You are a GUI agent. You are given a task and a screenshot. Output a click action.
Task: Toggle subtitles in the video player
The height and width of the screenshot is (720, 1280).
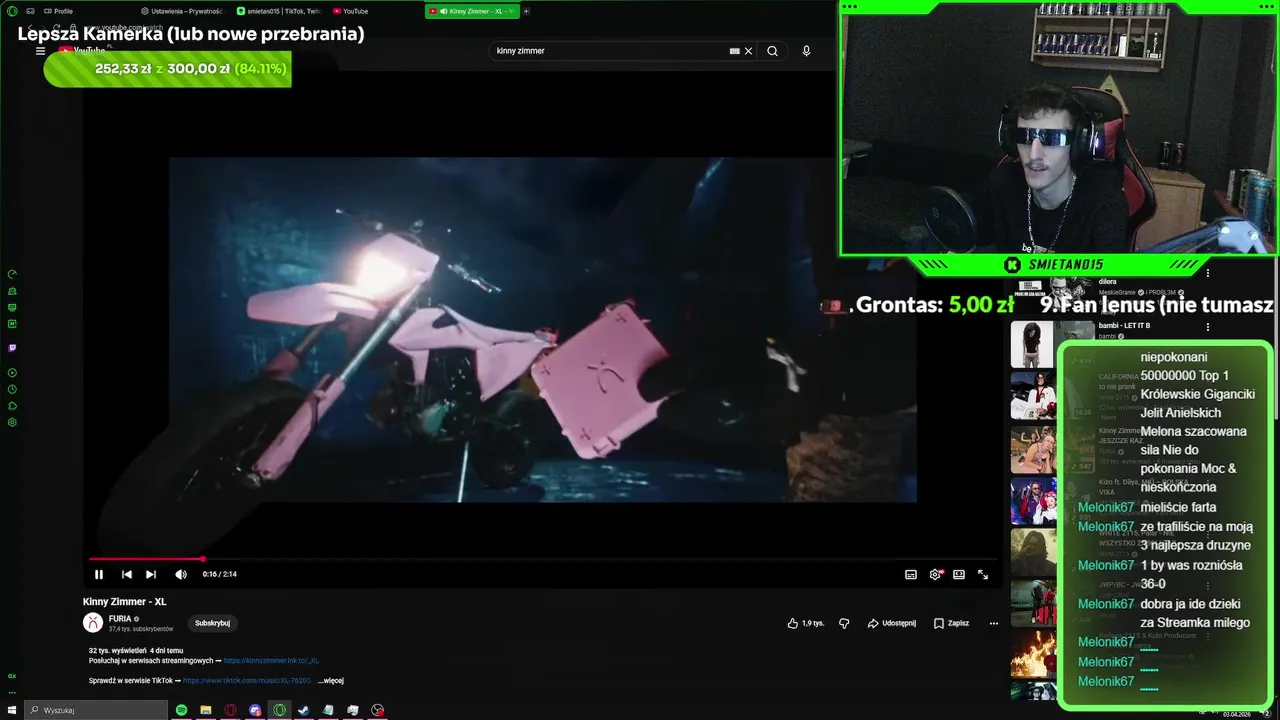point(911,574)
